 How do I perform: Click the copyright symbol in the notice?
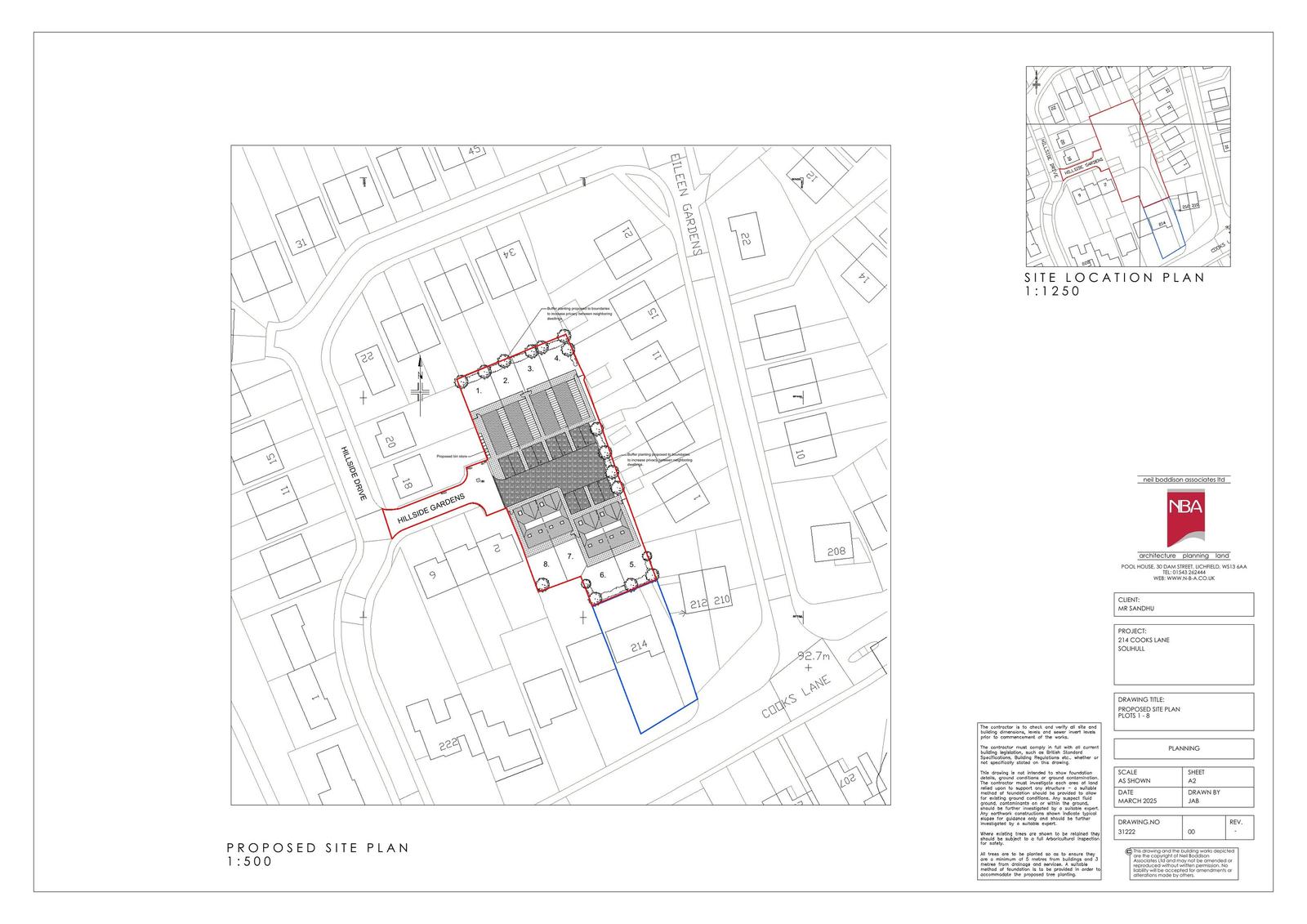pyautogui.click(x=1128, y=851)
